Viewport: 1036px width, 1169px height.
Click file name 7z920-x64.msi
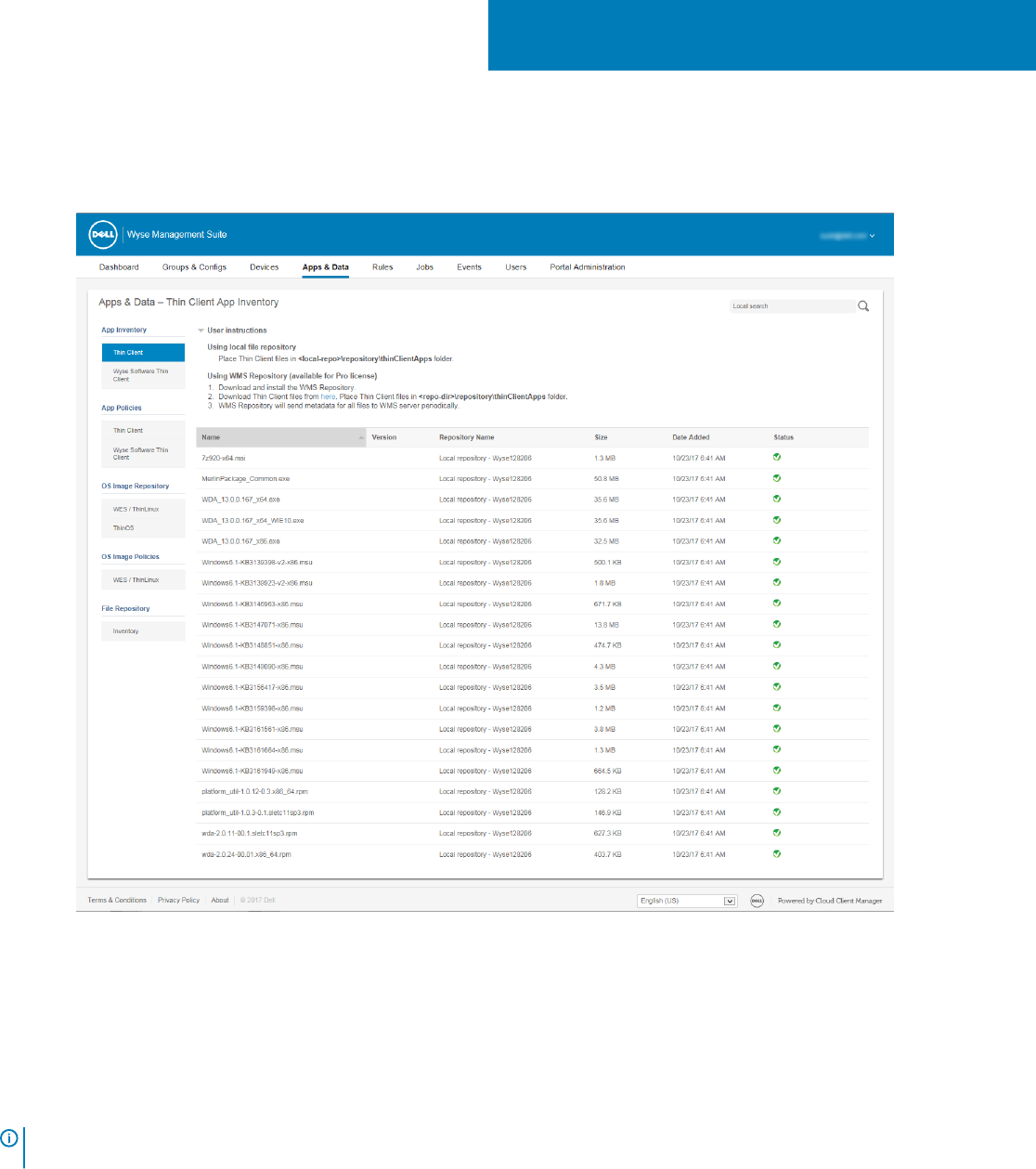click(224, 458)
